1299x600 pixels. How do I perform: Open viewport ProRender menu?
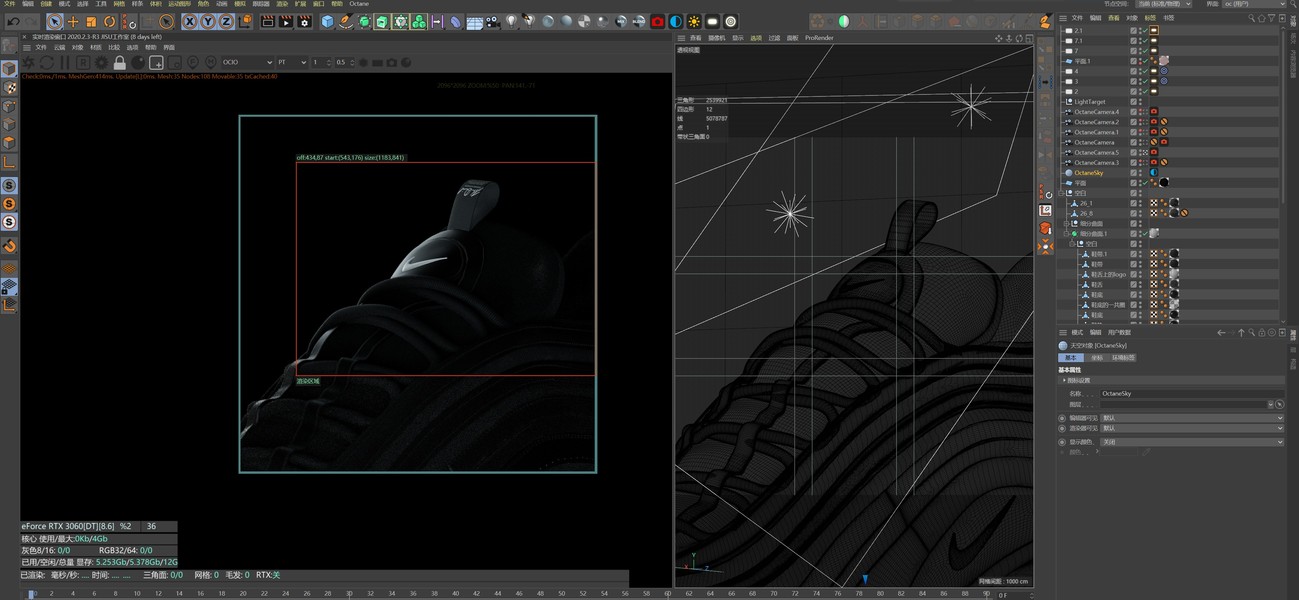818,37
